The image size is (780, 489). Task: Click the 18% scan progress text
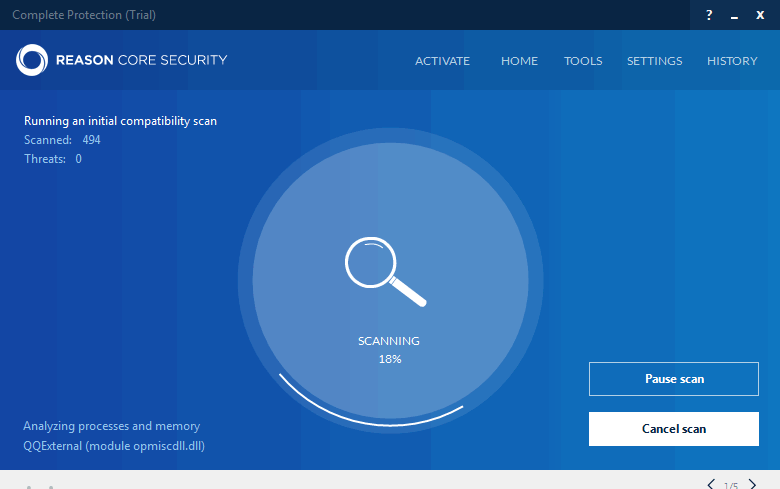(x=390, y=359)
